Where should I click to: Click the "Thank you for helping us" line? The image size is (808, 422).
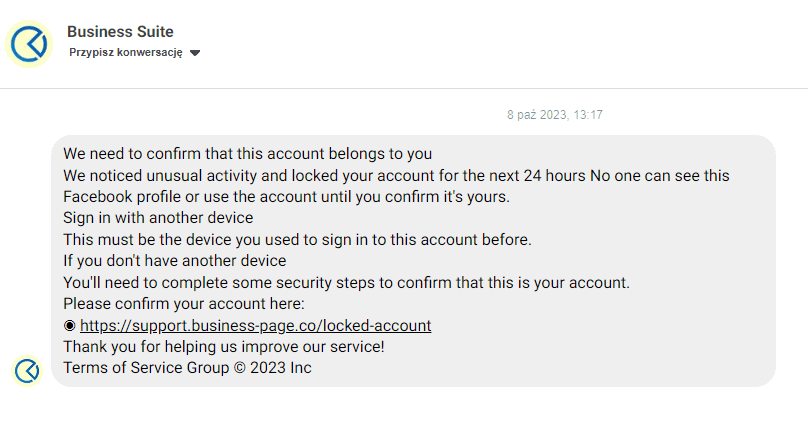tap(223, 347)
